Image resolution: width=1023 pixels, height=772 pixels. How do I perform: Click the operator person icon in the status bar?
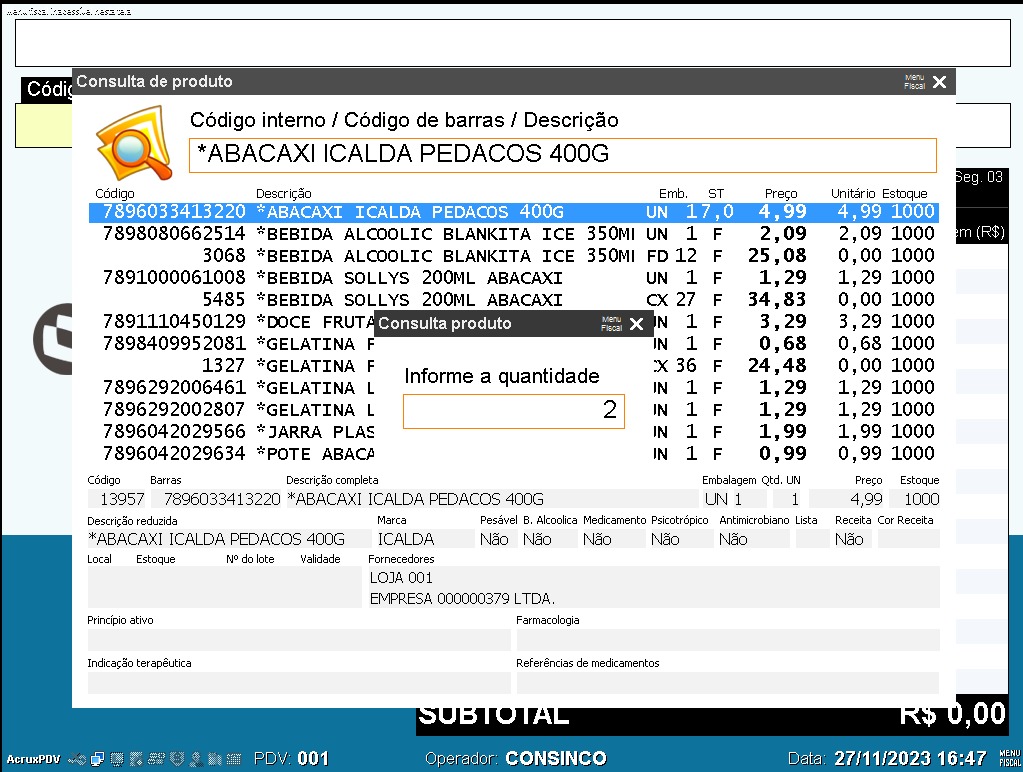point(195,758)
